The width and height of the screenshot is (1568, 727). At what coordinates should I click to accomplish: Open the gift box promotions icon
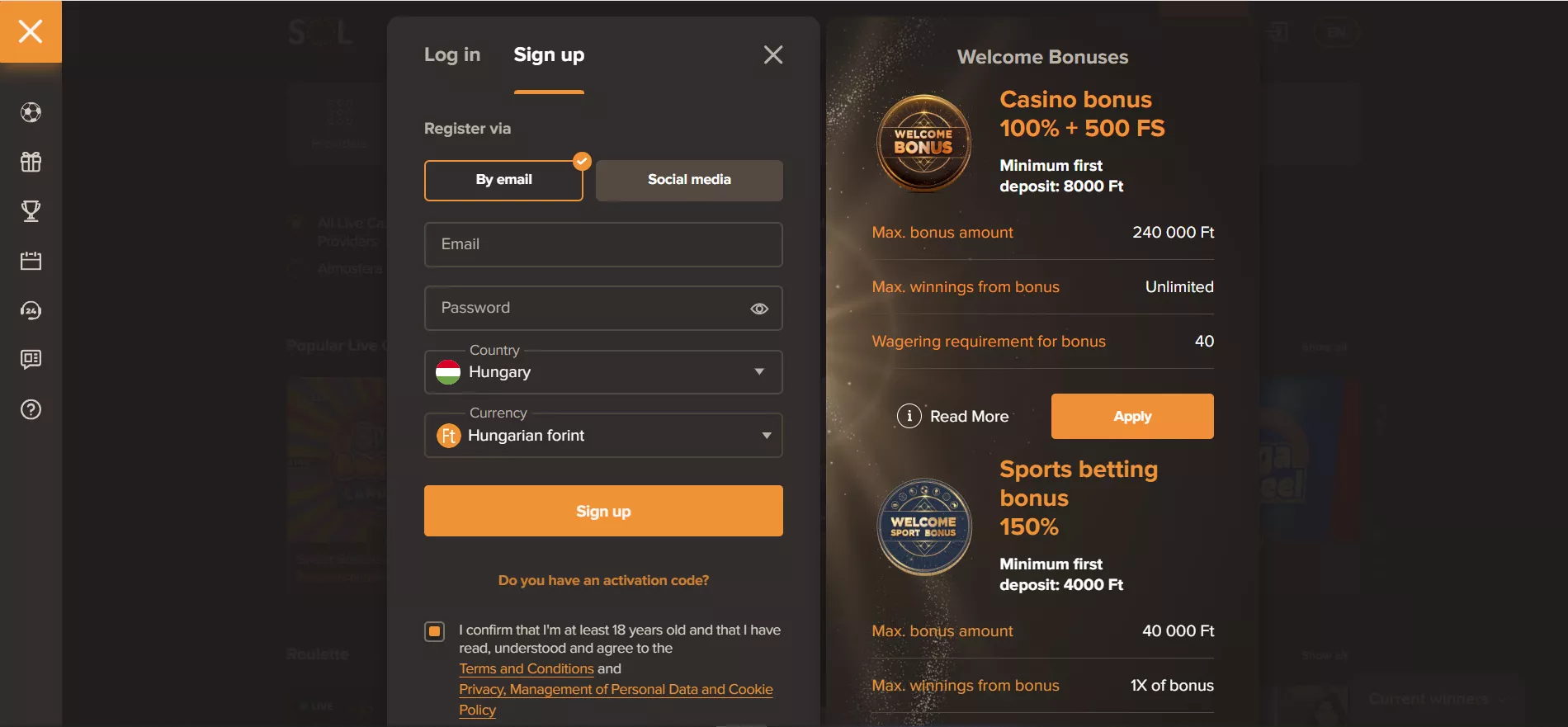point(31,162)
